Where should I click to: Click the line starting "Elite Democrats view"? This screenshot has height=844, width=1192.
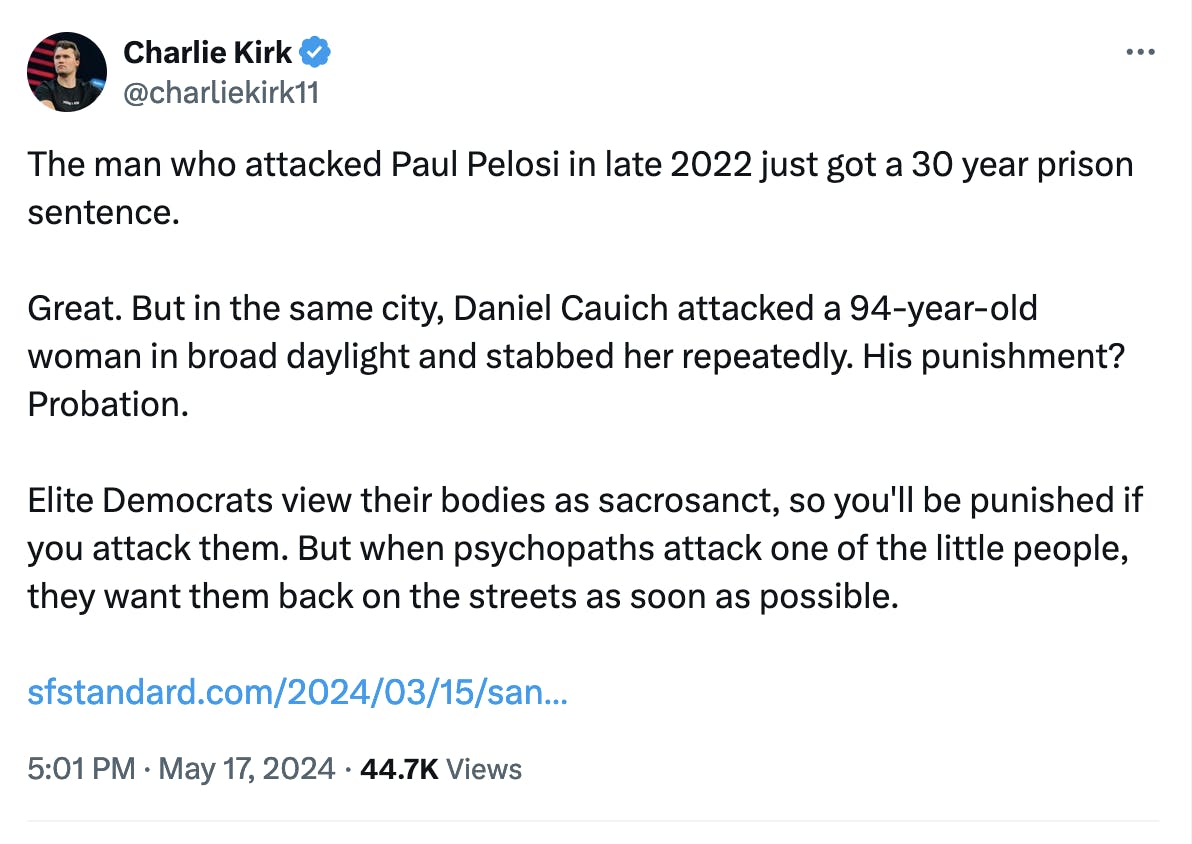[x=585, y=500]
